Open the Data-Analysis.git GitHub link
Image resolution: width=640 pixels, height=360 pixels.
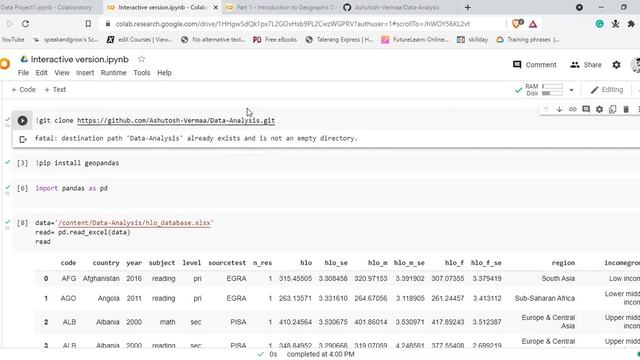(x=176, y=120)
